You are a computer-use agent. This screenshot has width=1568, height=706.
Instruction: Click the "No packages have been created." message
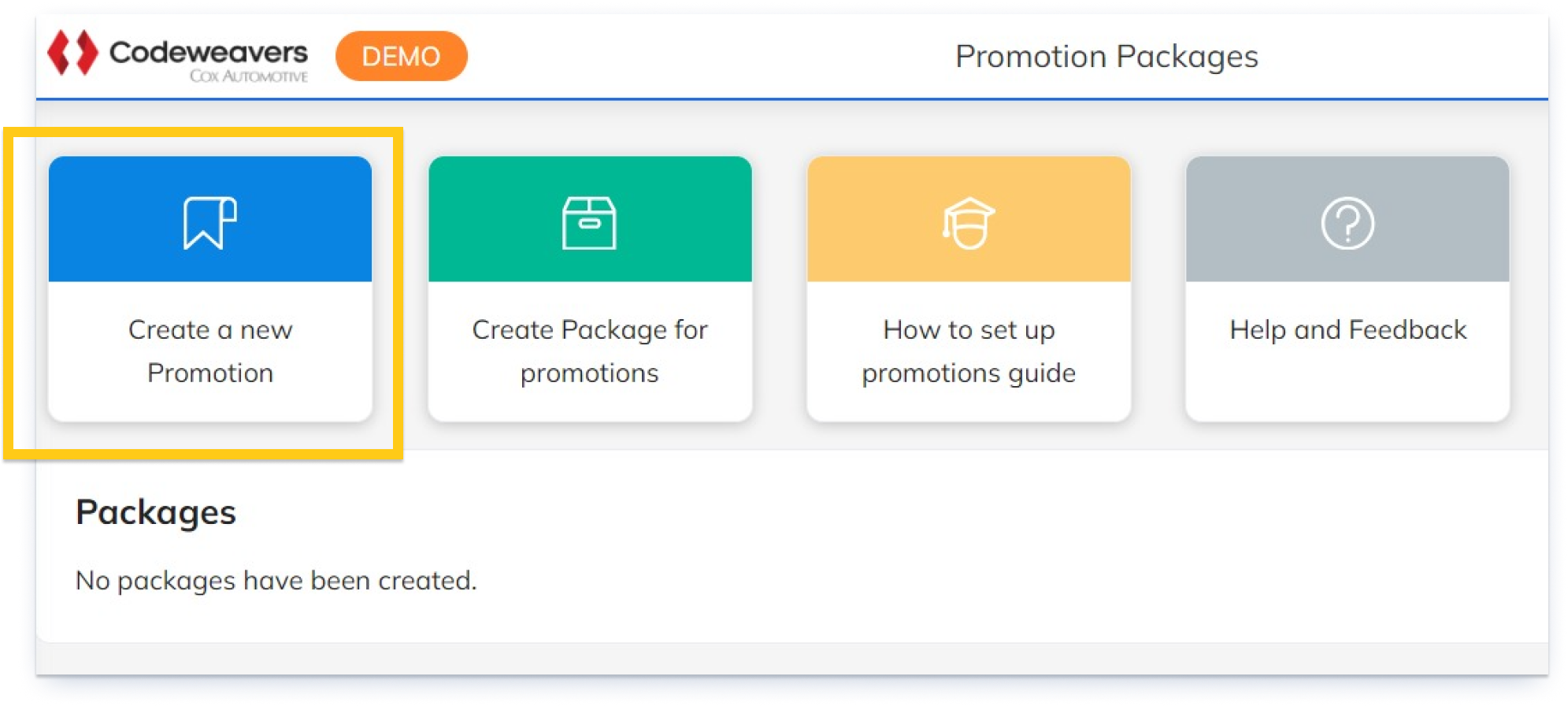[x=276, y=581]
